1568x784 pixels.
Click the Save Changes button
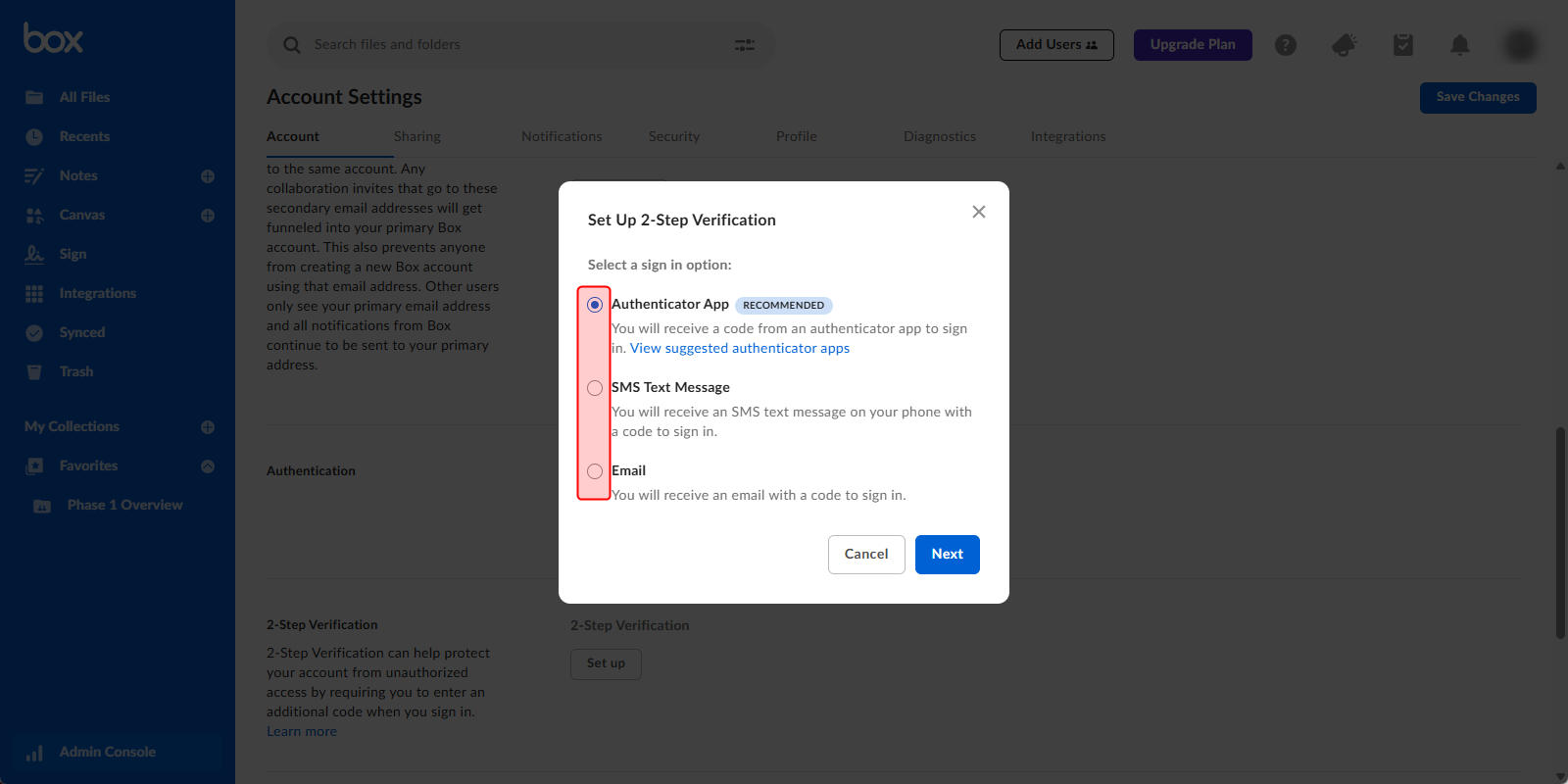click(1478, 97)
